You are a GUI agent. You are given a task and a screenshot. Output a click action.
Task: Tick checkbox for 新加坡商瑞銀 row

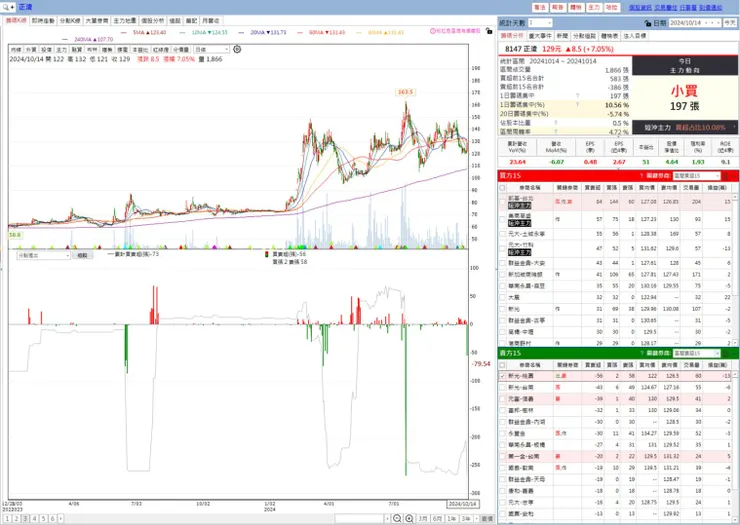click(x=503, y=274)
